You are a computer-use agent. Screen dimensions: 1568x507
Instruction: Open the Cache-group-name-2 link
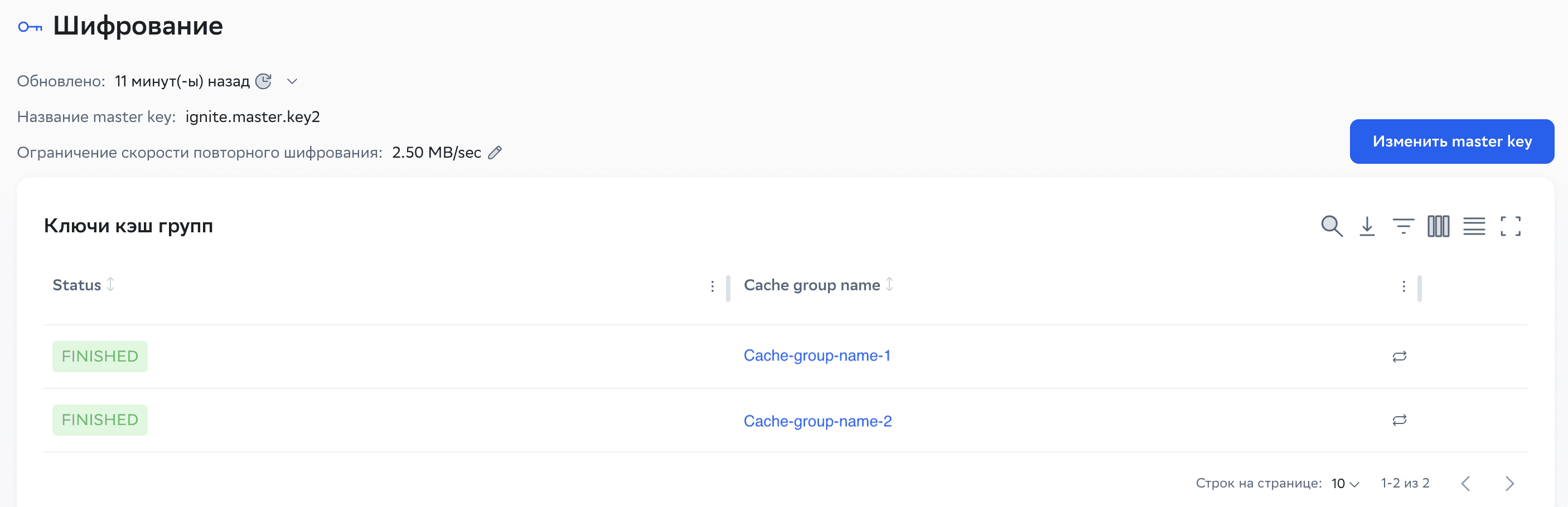click(817, 421)
